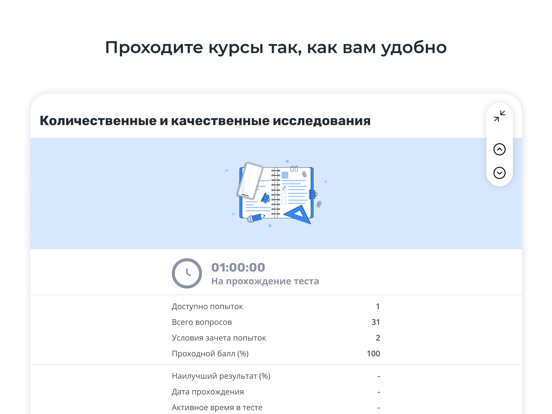Click the circled down chevron icon

(x=499, y=173)
